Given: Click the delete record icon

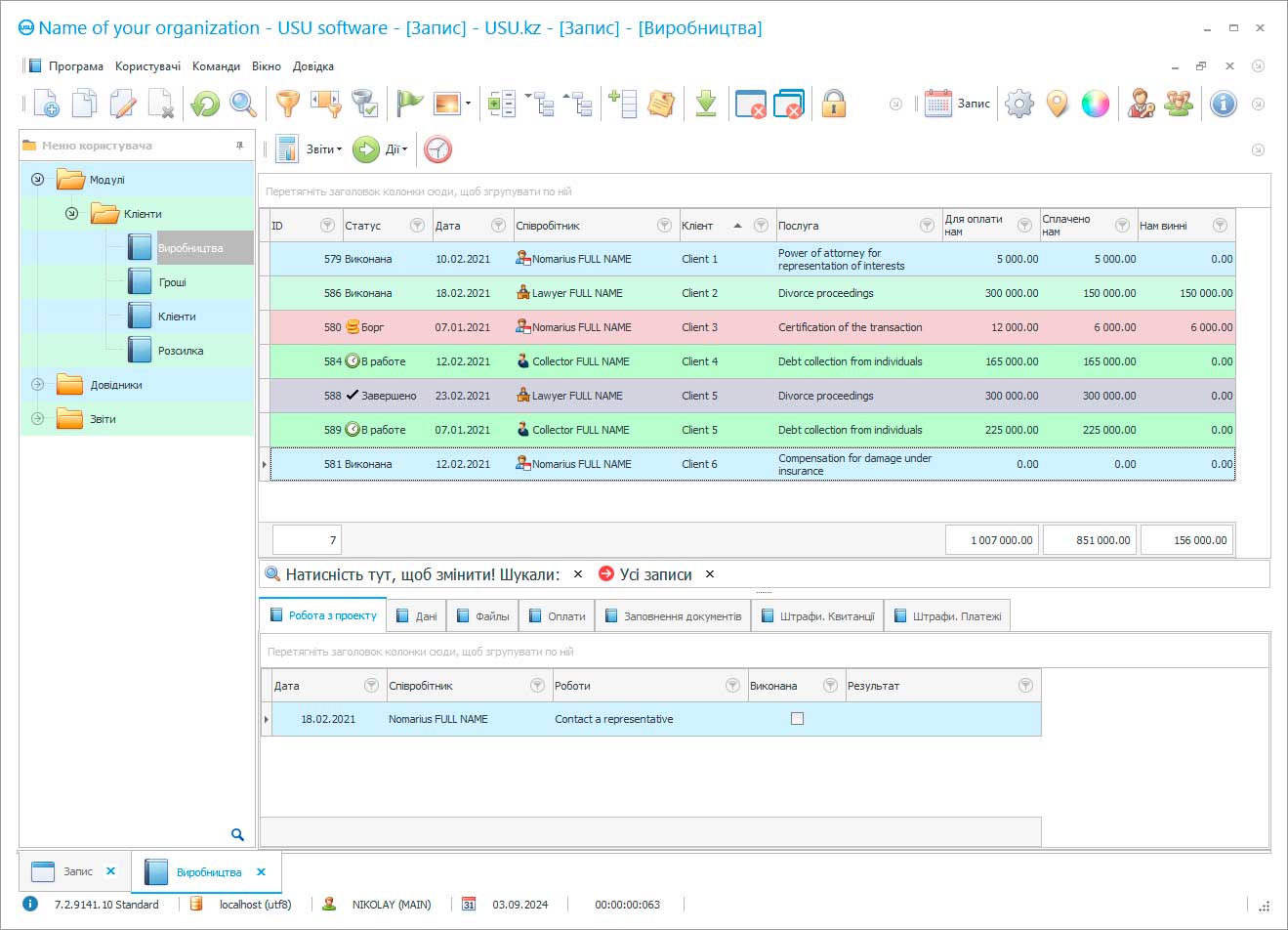Looking at the screenshot, I should (x=161, y=104).
